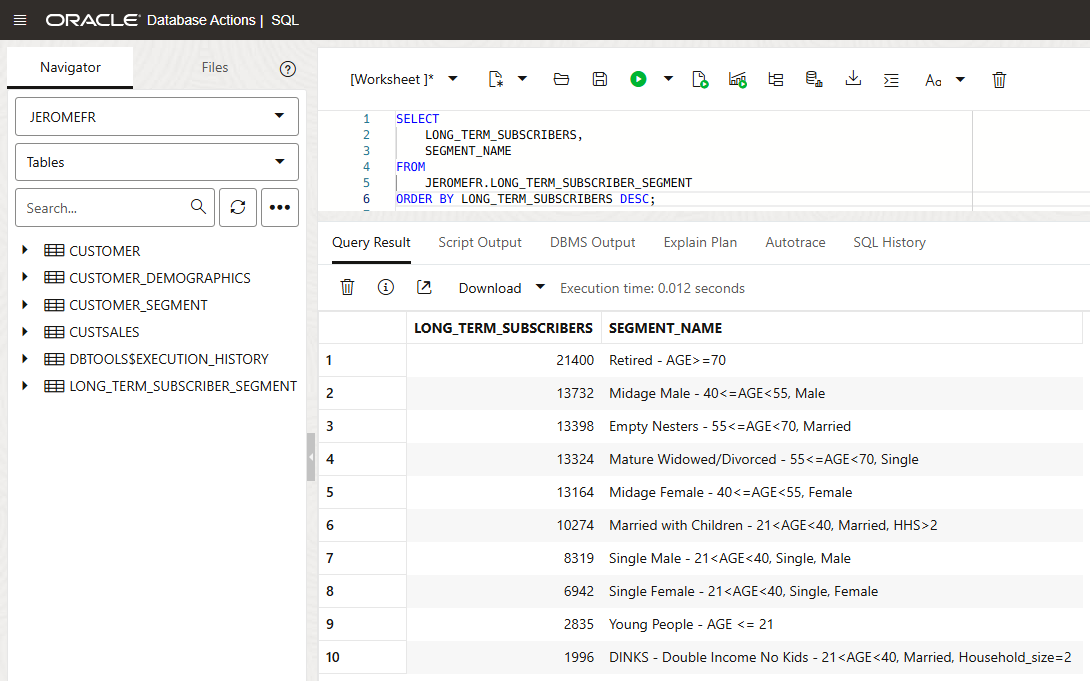Open the Tables object type dropdown
1090x681 pixels.
(x=157, y=162)
